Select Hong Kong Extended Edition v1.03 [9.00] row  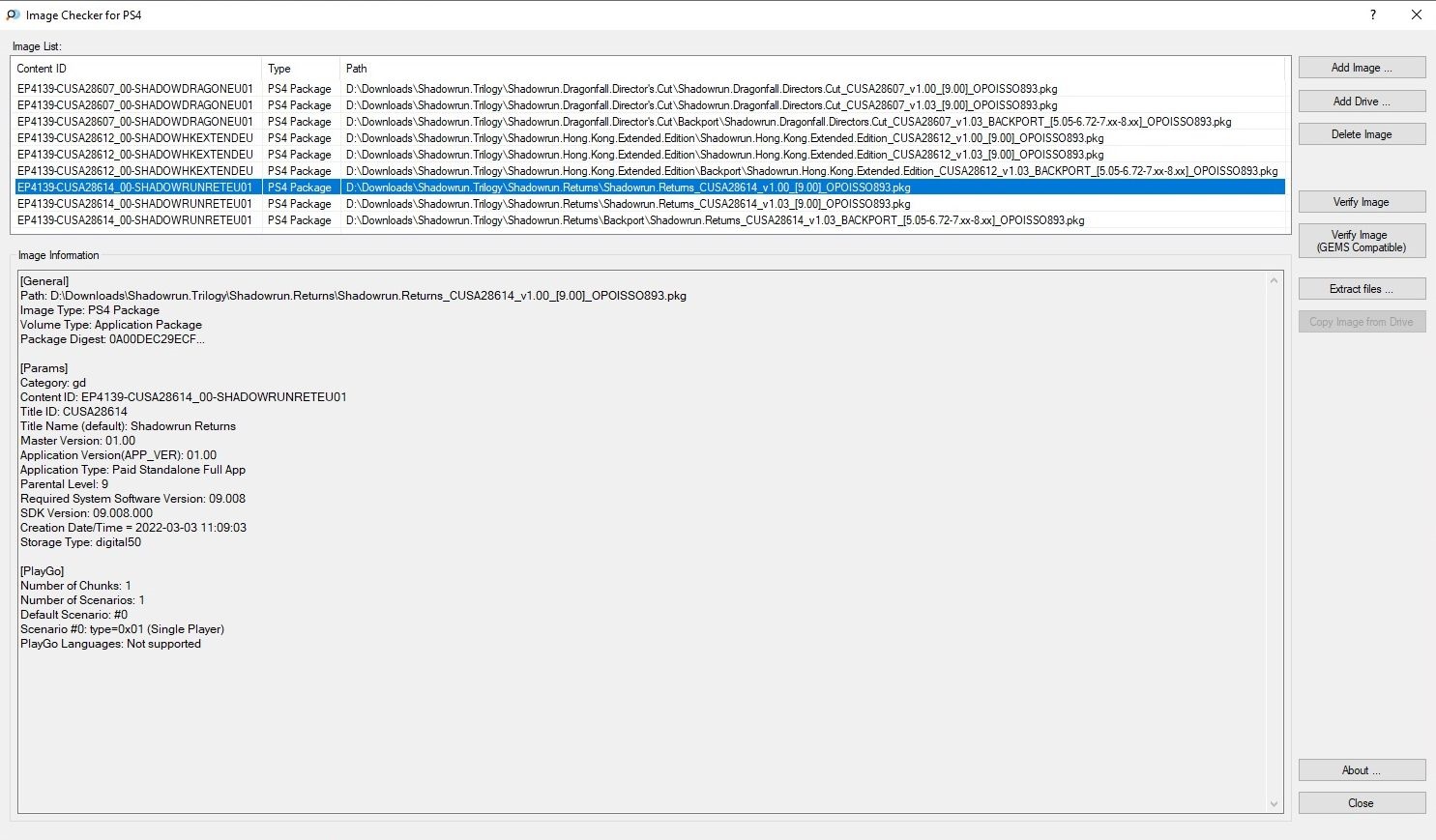[650, 155]
